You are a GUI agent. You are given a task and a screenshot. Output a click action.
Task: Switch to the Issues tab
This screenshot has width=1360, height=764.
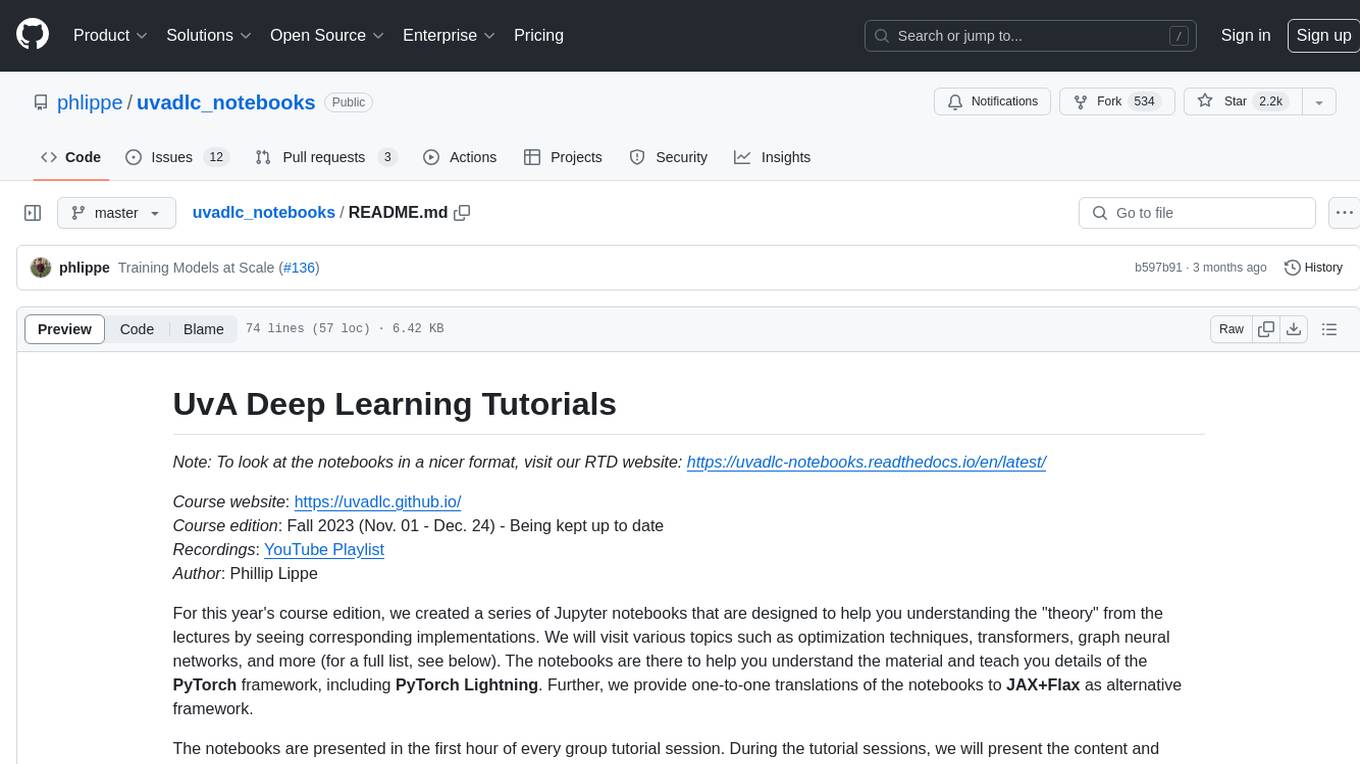tap(177, 157)
